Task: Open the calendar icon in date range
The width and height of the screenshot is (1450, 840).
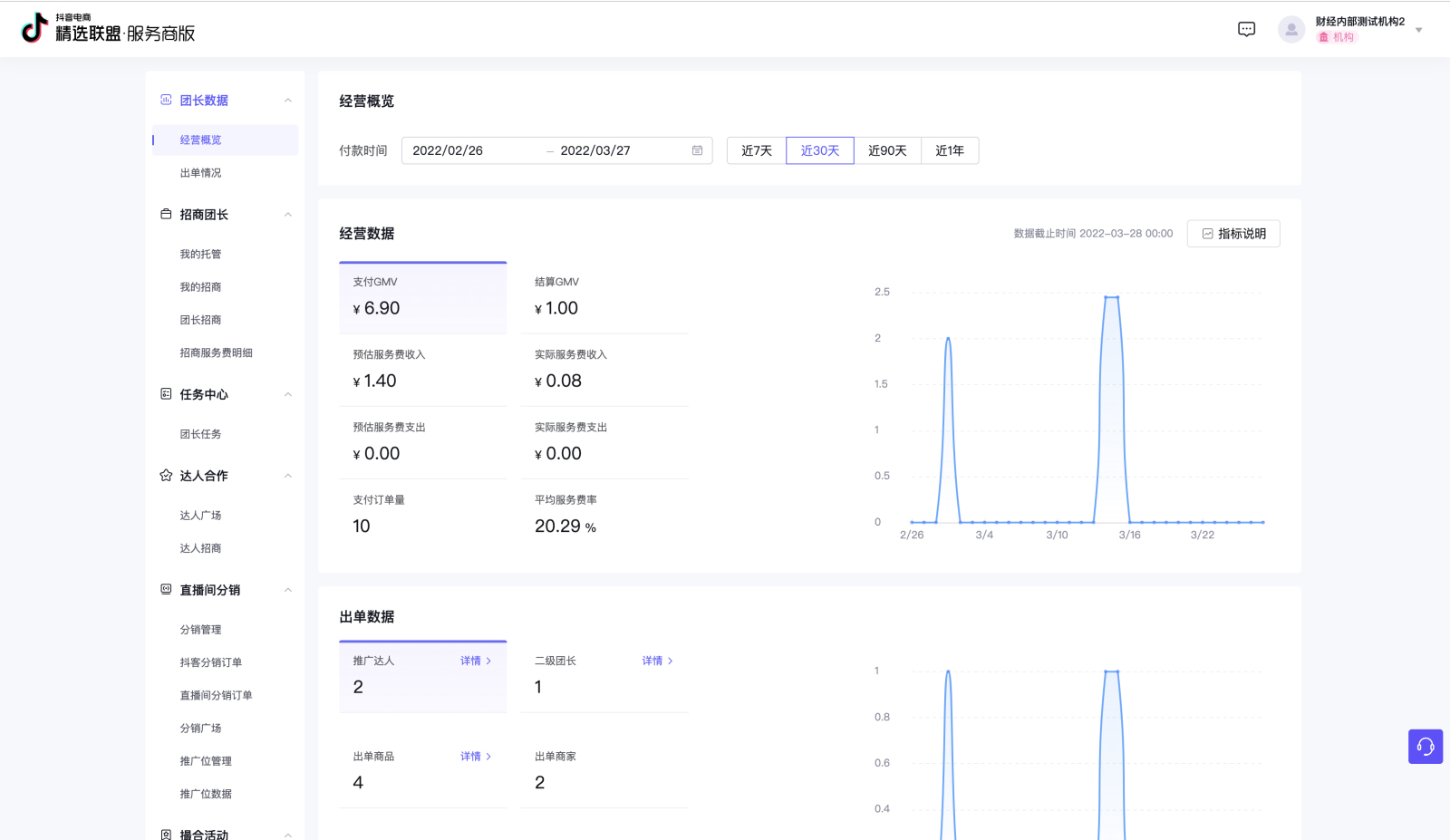Action: (x=697, y=150)
